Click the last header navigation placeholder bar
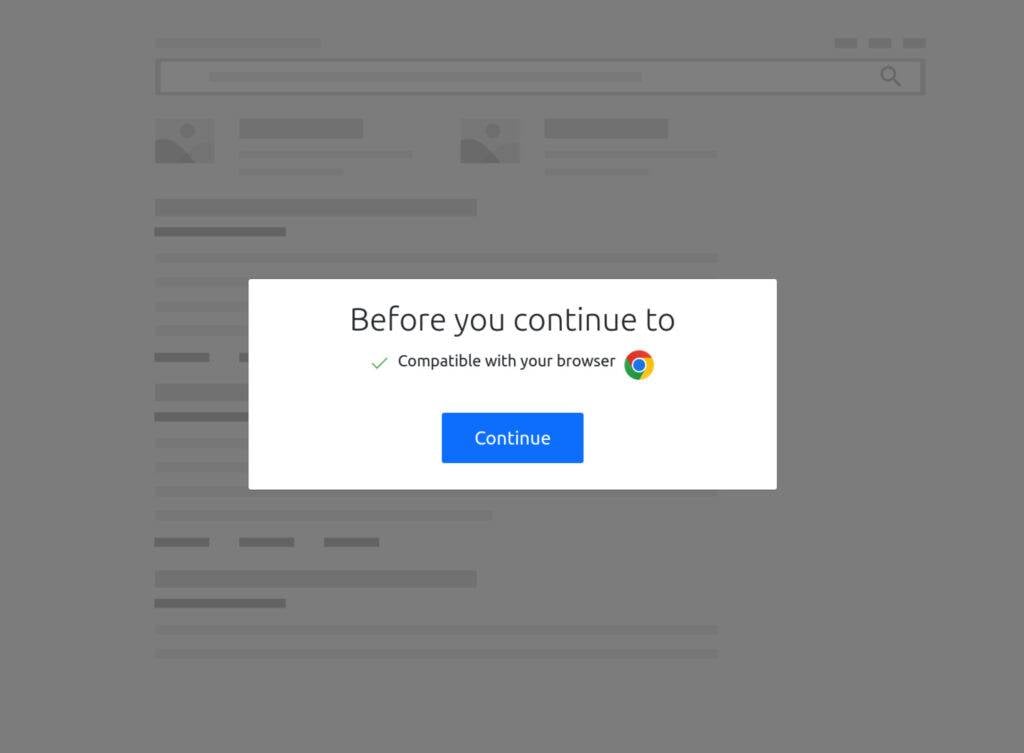Screen dimensions: 1024x753 tap(914, 43)
